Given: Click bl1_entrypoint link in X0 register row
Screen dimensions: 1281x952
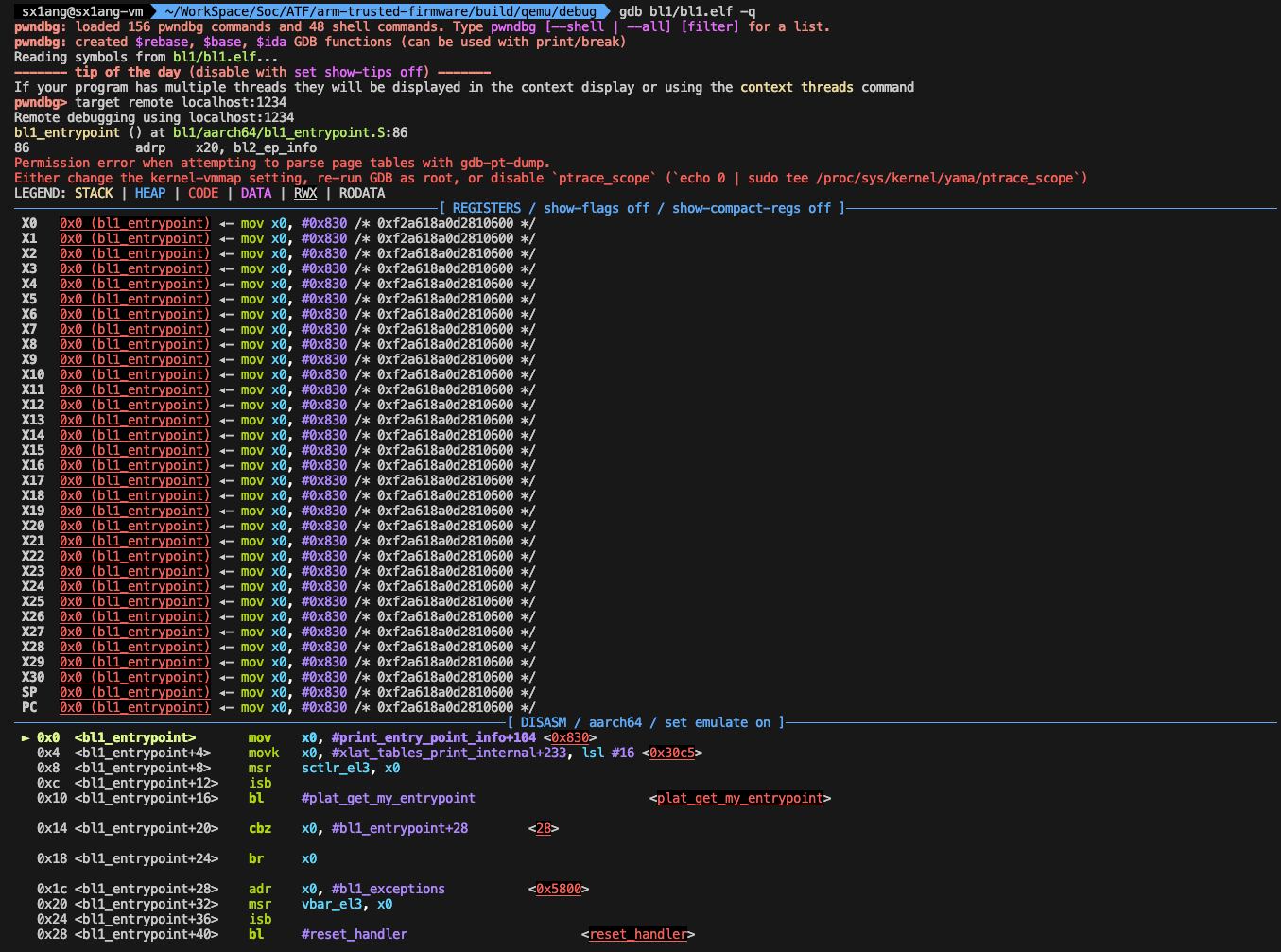Looking at the screenshot, I should [x=132, y=223].
